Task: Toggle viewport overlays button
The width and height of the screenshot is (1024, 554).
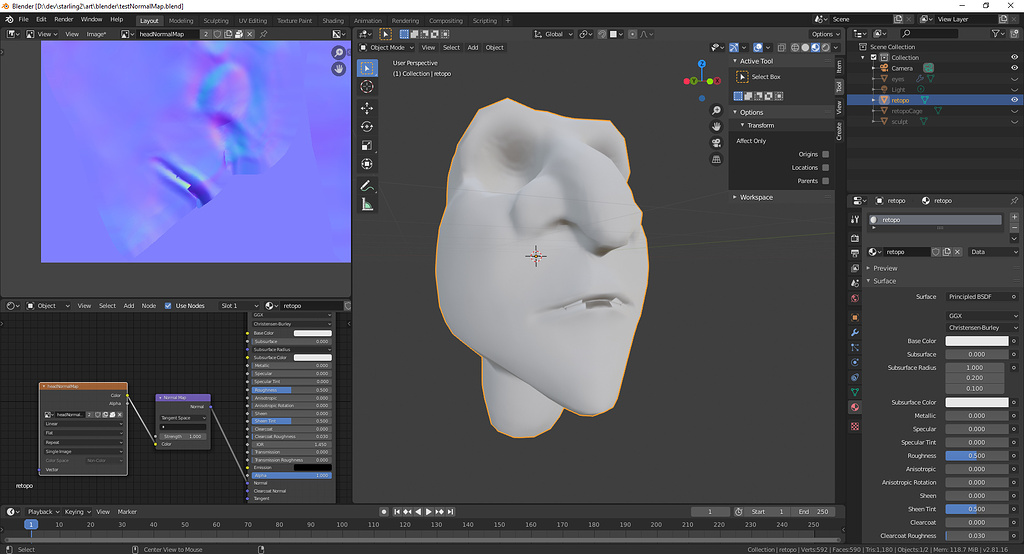Action: point(758,47)
